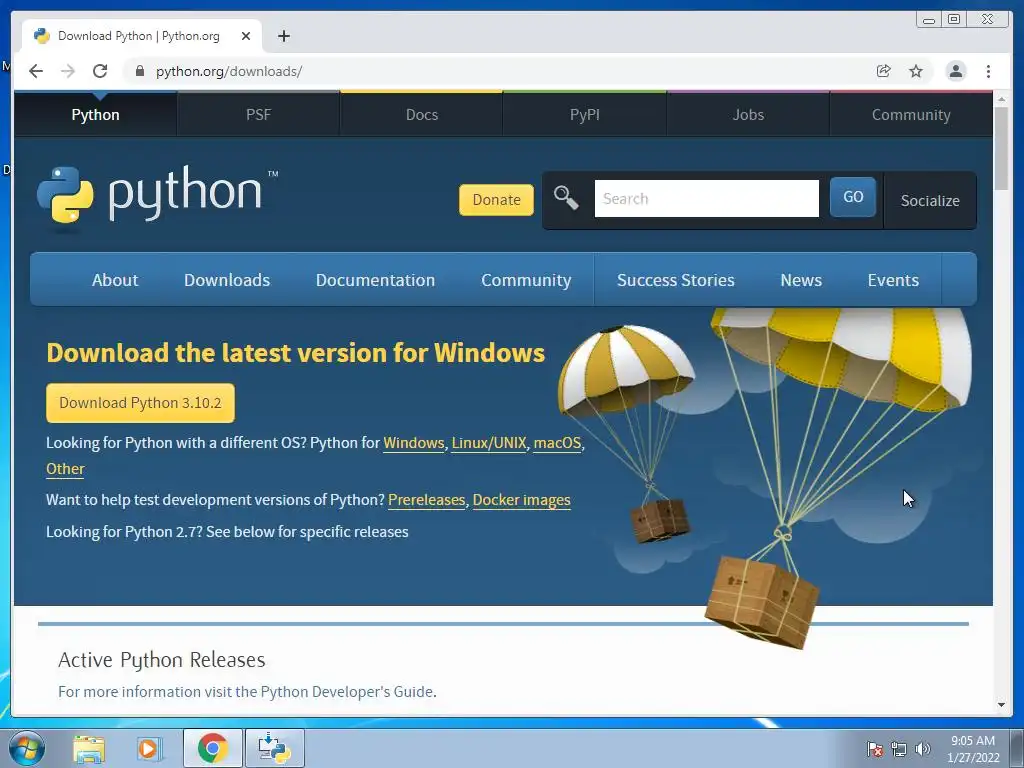1024x768 pixels.
Task: Check the network icon in tray
Action: tap(899, 749)
